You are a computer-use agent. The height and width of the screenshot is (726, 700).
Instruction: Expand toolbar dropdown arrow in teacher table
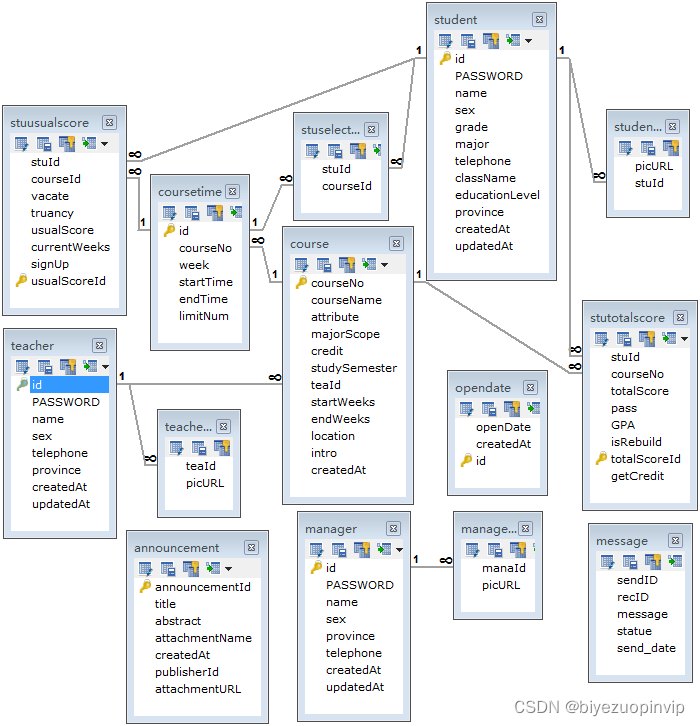(106, 367)
